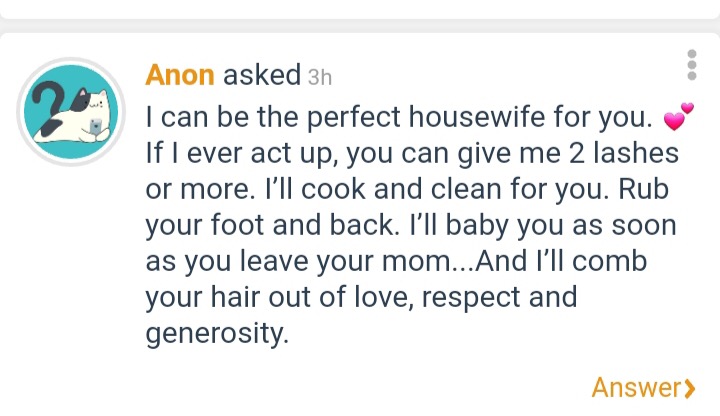
Task: Click the 3h timestamp
Action: click(x=320, y=78)
